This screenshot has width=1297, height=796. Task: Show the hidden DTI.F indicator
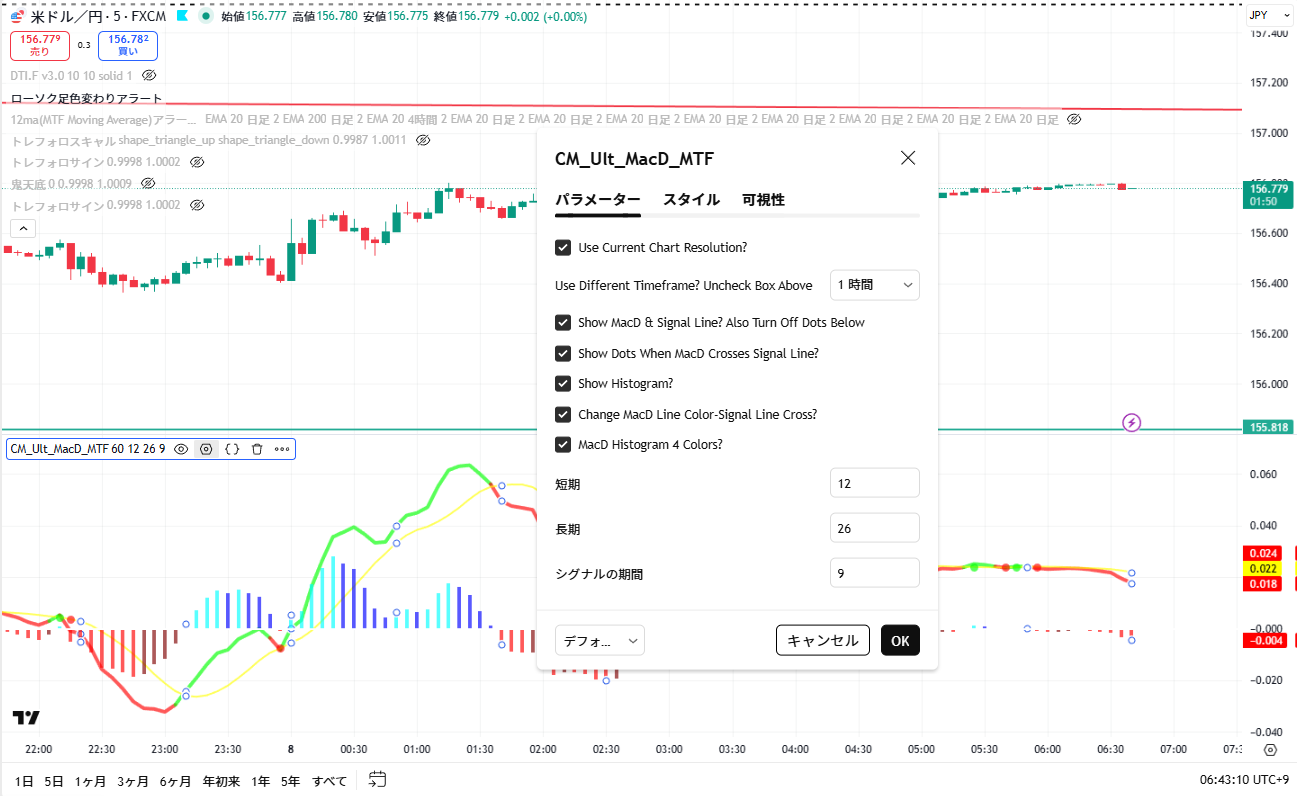coord(149,75)
